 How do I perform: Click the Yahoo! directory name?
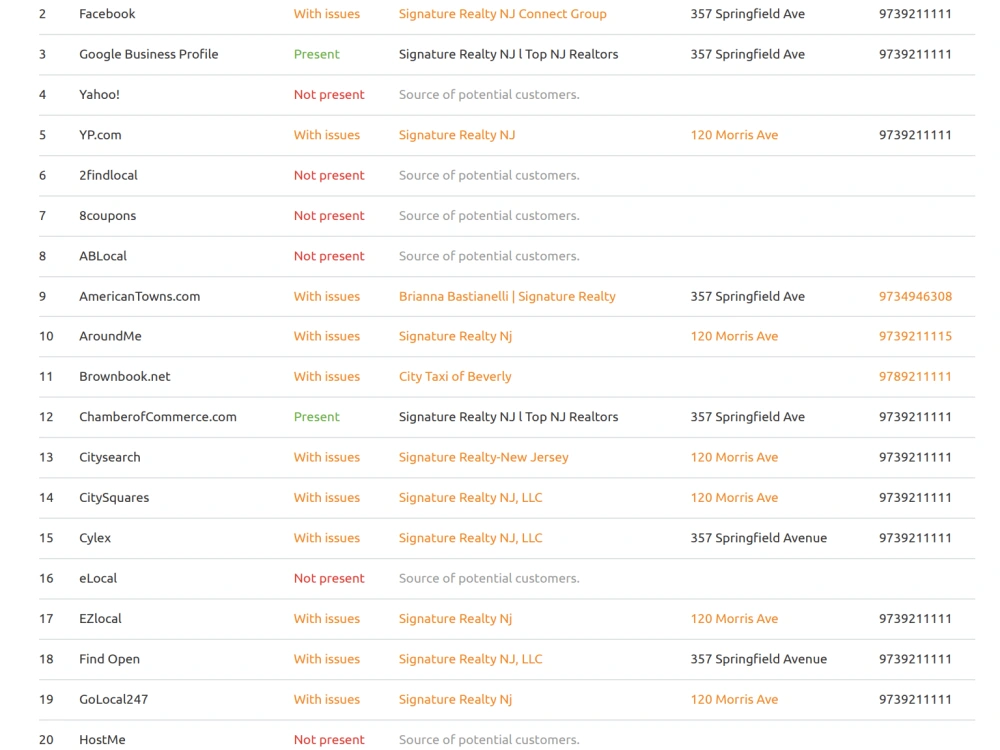(99, 94)
